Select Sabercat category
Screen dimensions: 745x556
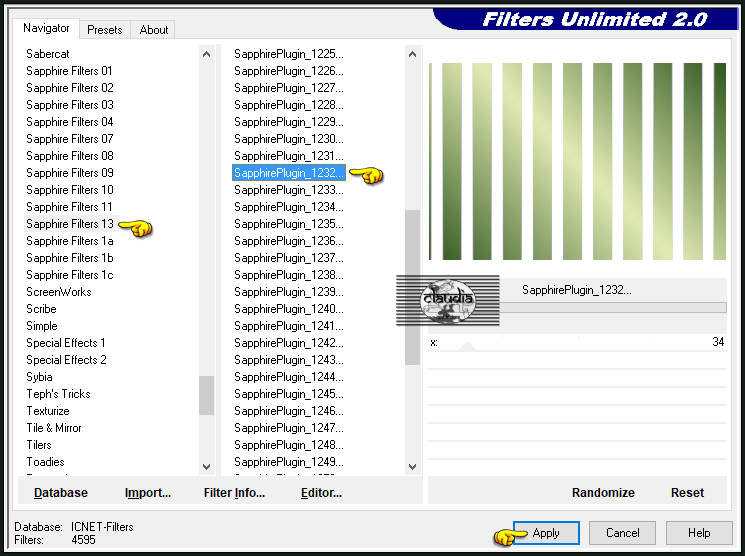48,54
